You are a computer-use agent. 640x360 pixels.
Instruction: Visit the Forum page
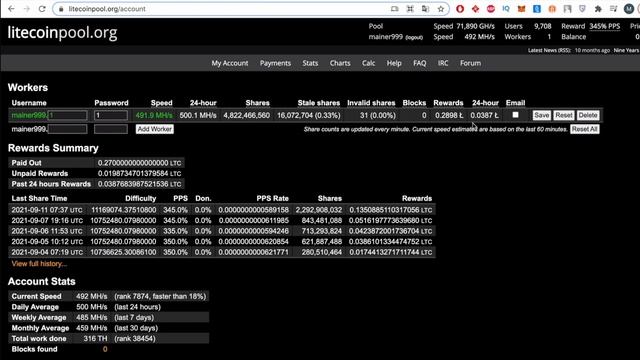pos(471,63)
